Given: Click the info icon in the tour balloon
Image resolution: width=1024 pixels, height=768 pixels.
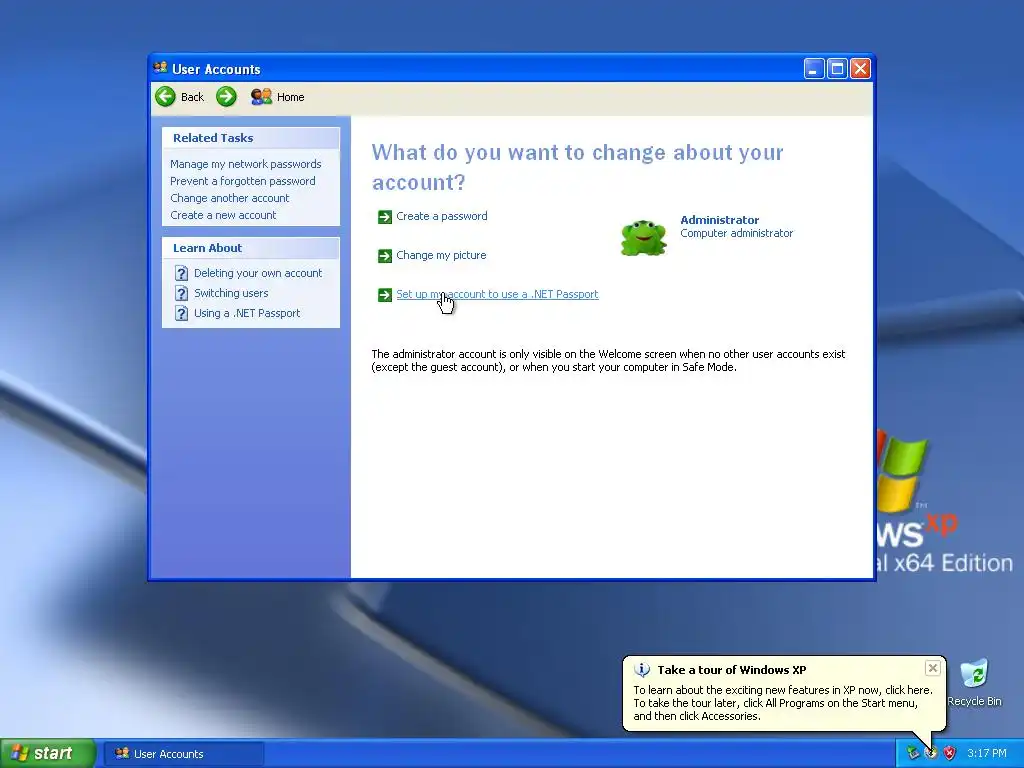Looking at the screenshot, I should 642,670.
